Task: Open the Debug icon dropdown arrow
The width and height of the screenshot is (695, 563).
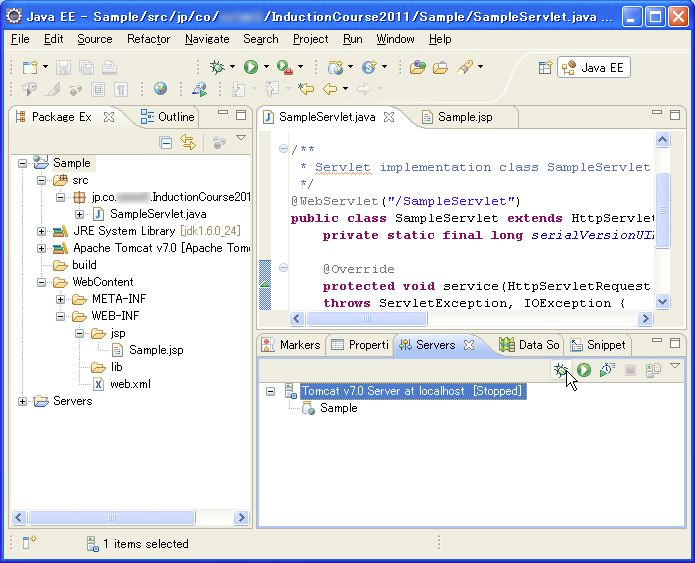Action: pyautogui.click(x=232, y=67)
